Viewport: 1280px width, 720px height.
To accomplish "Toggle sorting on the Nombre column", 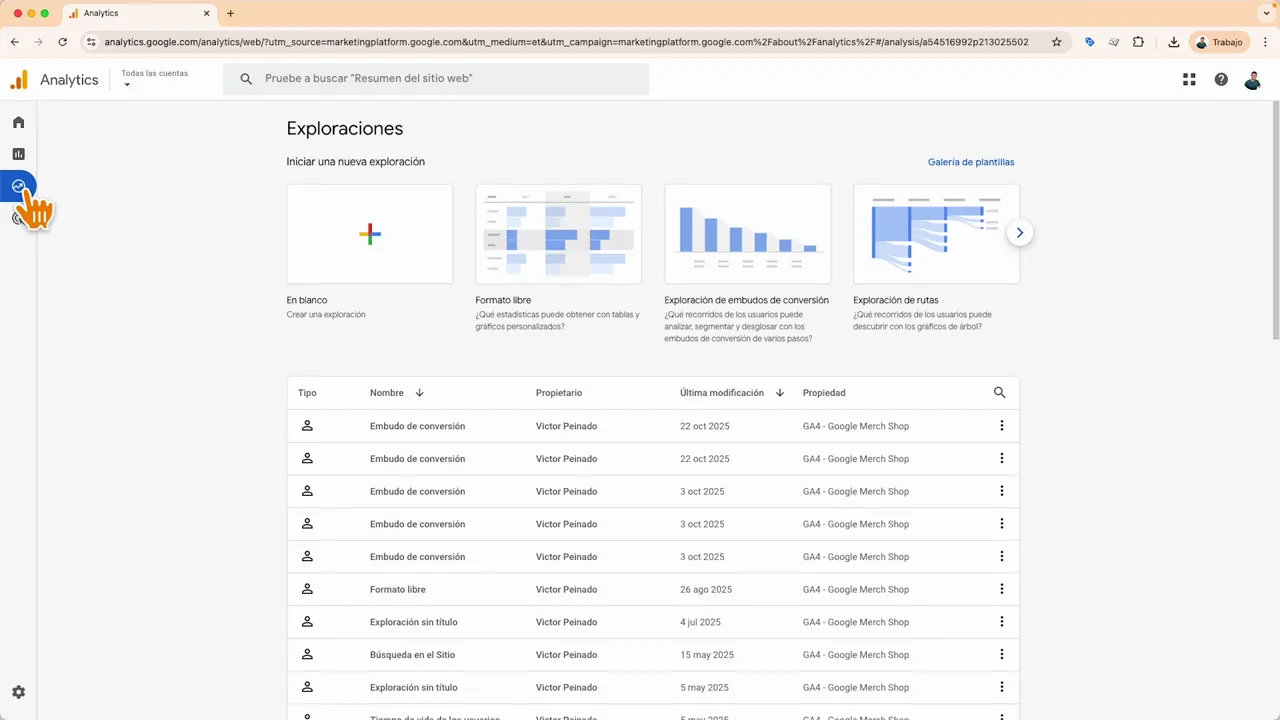I will [419, 392].
